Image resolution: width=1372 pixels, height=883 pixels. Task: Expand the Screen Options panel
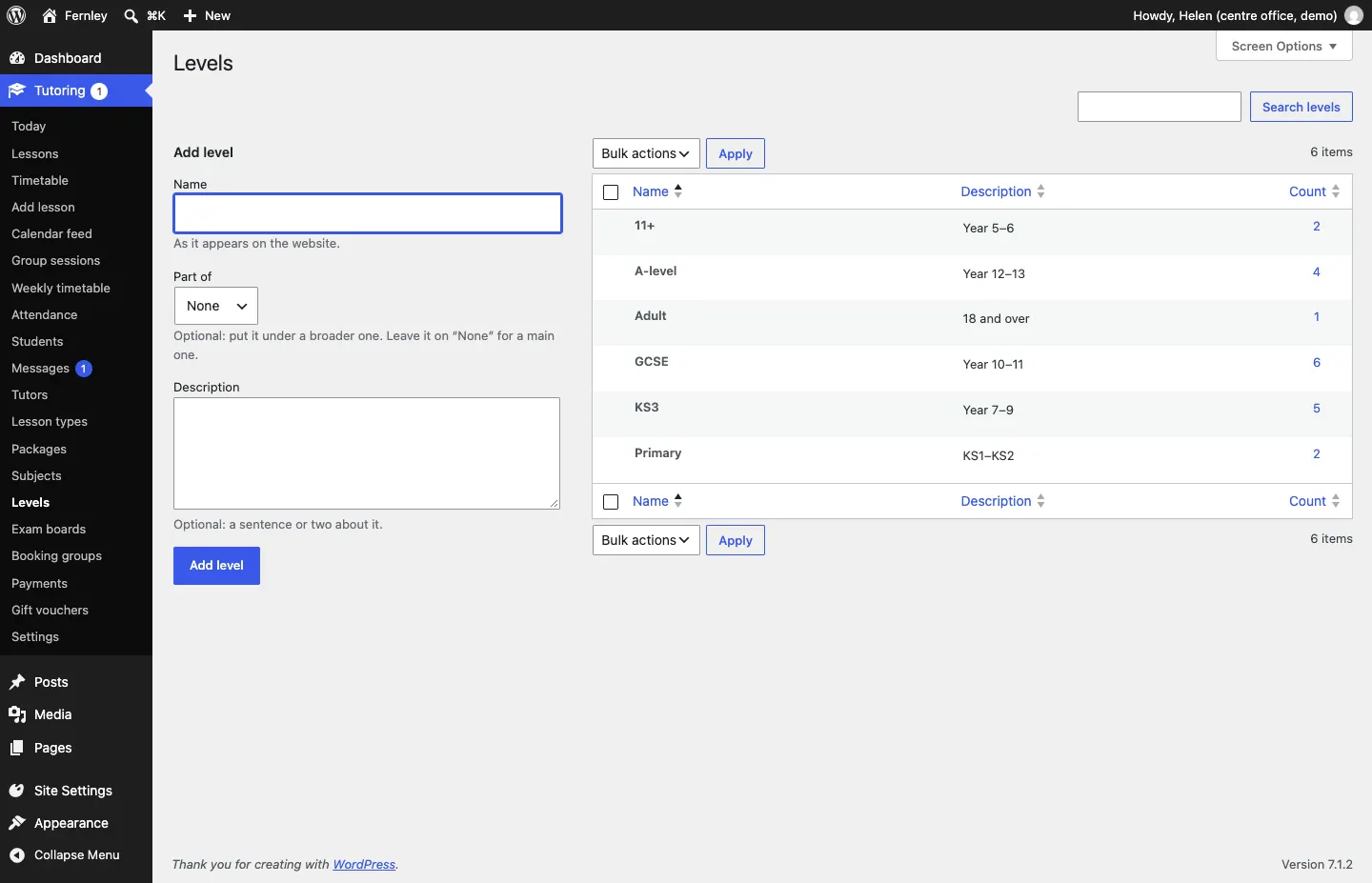[1284, 46]
